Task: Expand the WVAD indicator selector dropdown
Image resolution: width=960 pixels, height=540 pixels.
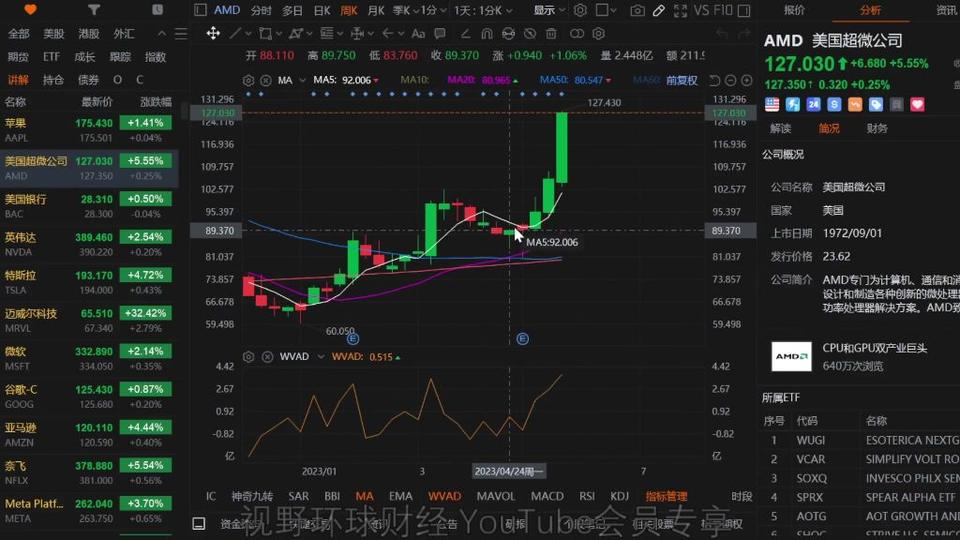Action: 321,356
